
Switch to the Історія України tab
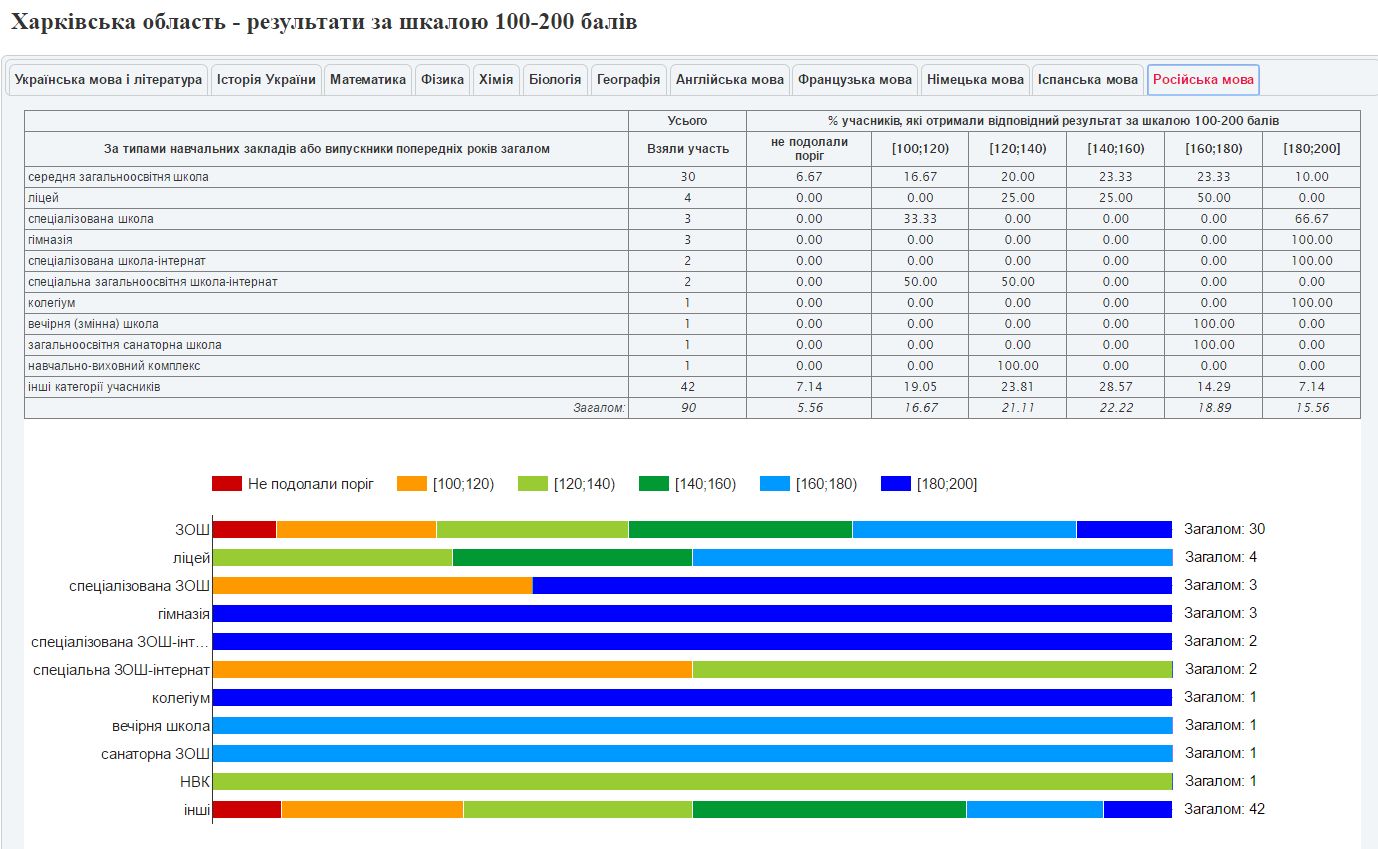point(266,80)
